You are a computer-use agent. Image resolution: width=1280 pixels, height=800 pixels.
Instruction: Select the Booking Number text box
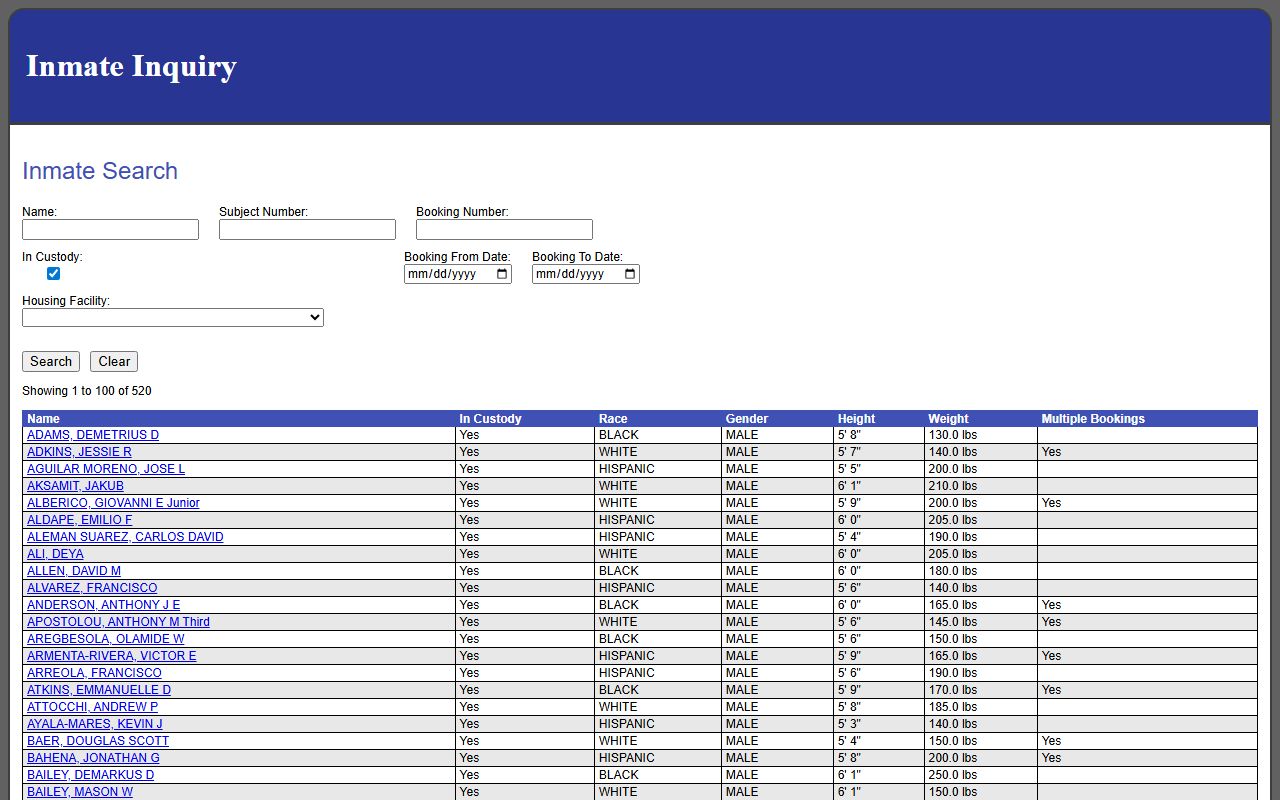(x=504, y=230)
